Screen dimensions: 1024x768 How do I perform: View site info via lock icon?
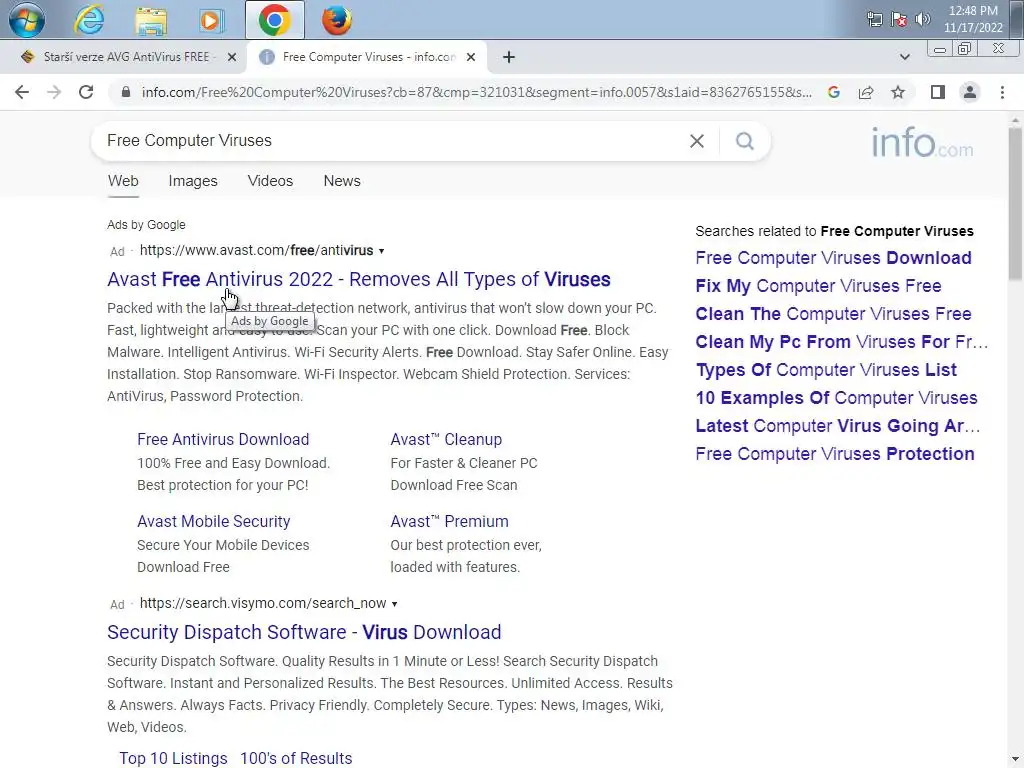[126, 92]
